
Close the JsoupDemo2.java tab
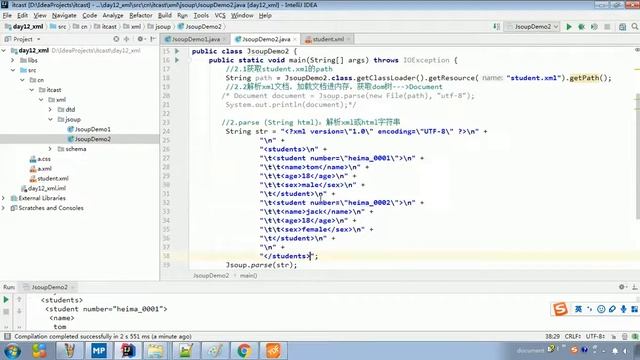[295, 40]
